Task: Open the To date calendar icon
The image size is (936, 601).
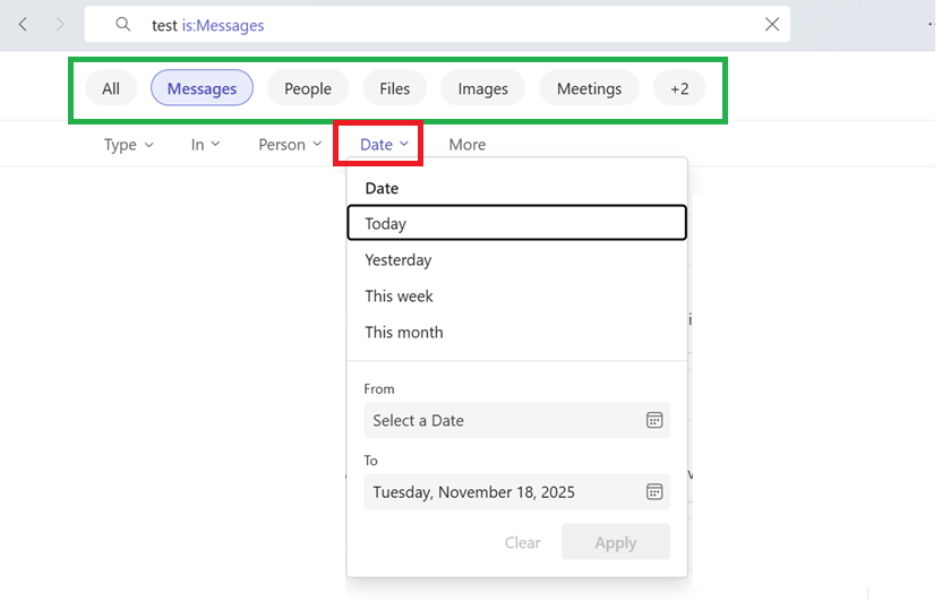Action: click(654, 492)
